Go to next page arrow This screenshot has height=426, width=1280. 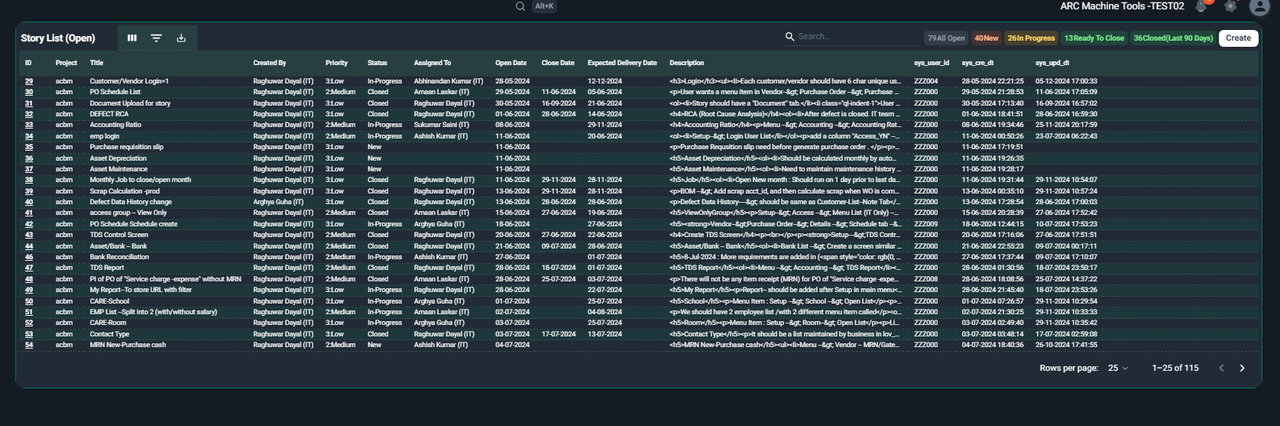pos(1243,368)
